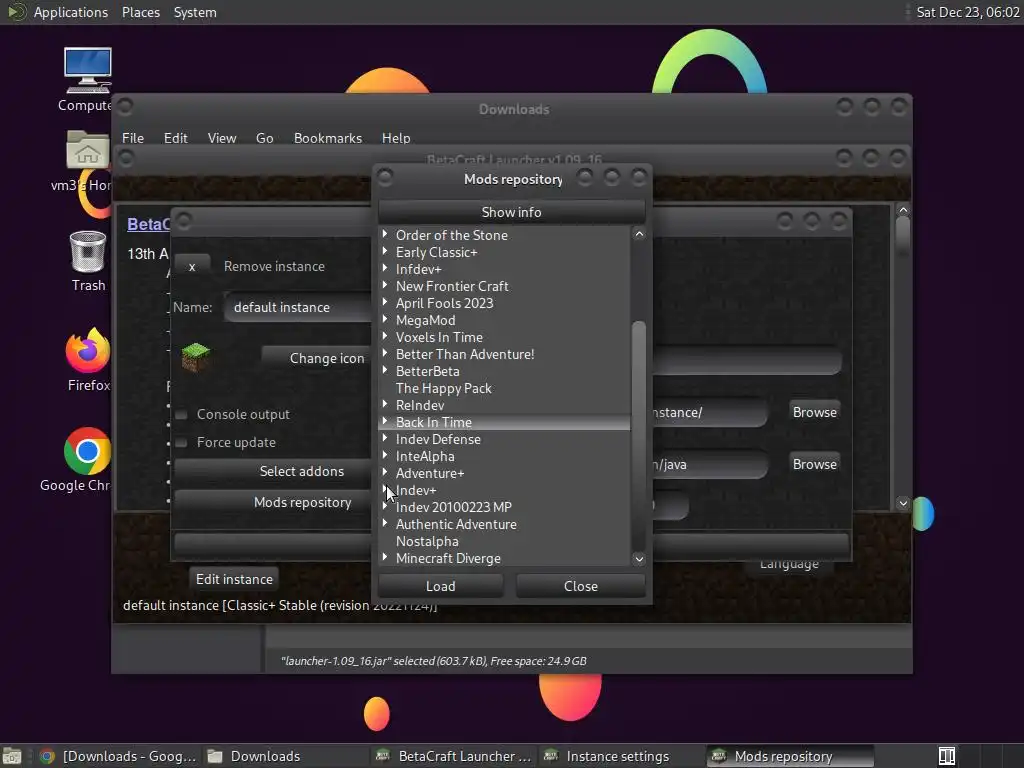
Task: Open the Bookmarks menu in Downloads
Action: click(328, 138)
